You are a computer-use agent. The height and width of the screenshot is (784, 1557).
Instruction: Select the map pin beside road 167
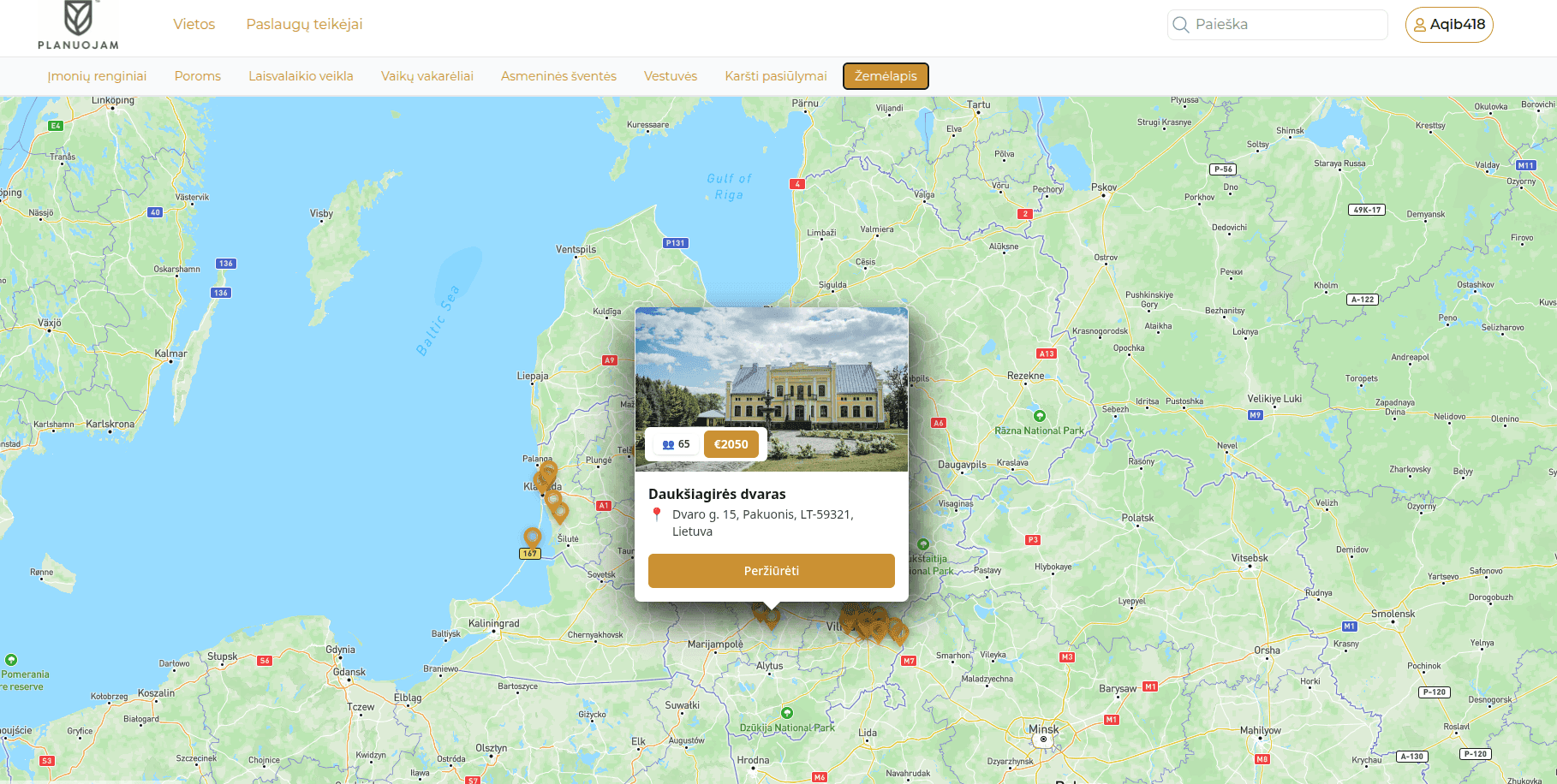(533, 538)
